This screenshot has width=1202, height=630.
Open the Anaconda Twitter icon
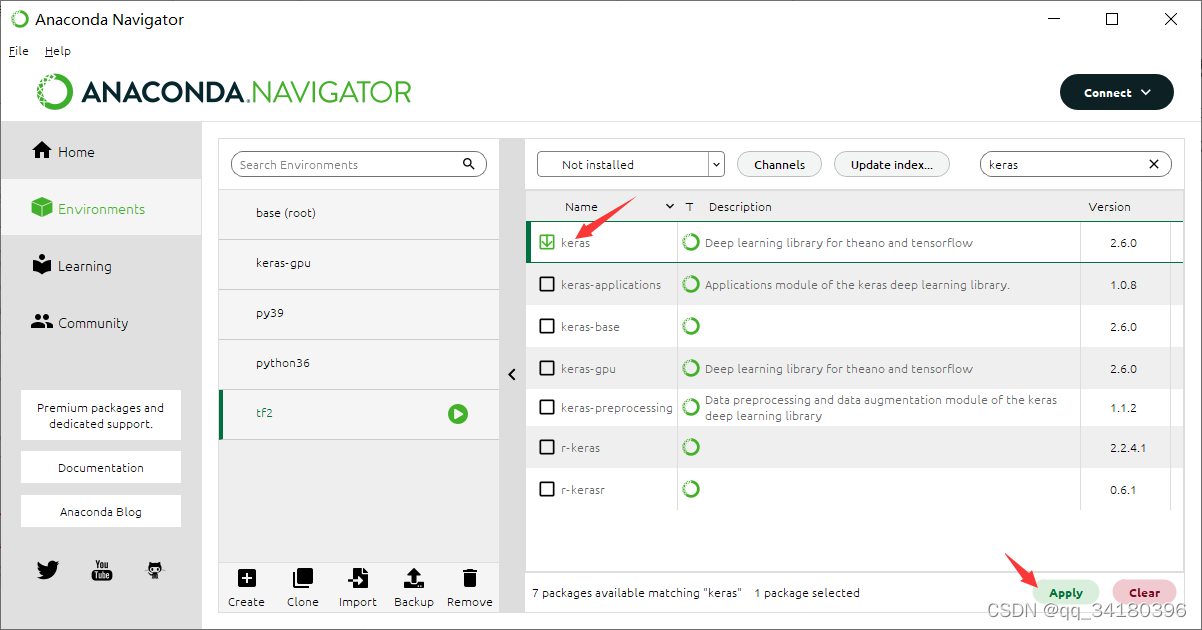[48, 570]
